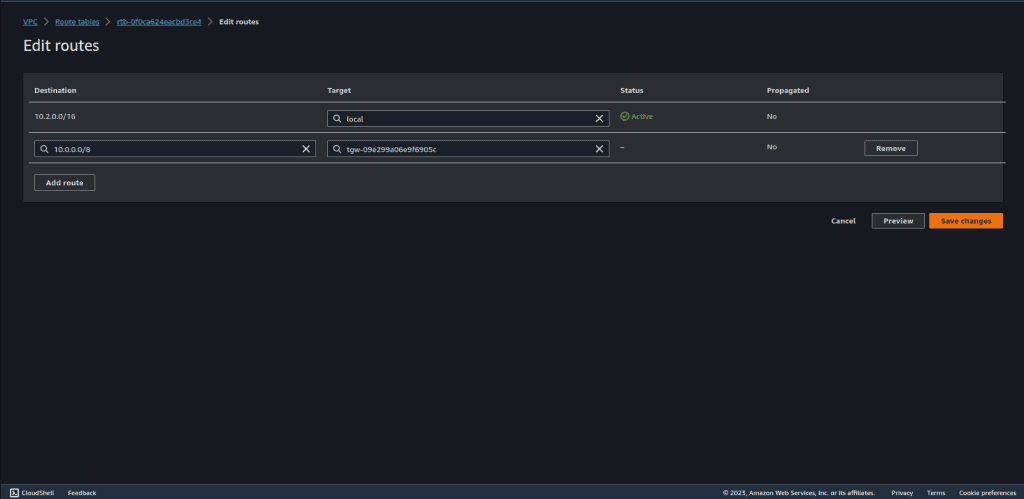Click the green Active status icon
This screenshot has height=499, width=1024.
[625, 116]
